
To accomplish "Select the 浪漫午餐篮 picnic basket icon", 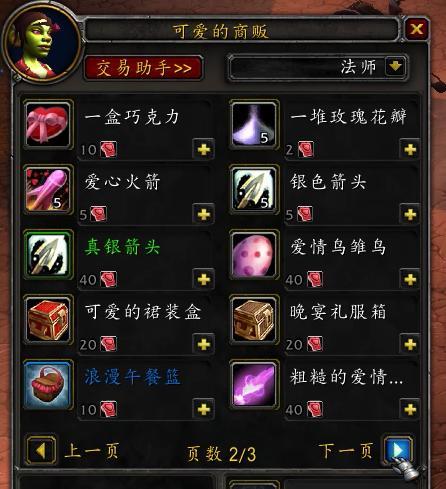I will point(48,385).
